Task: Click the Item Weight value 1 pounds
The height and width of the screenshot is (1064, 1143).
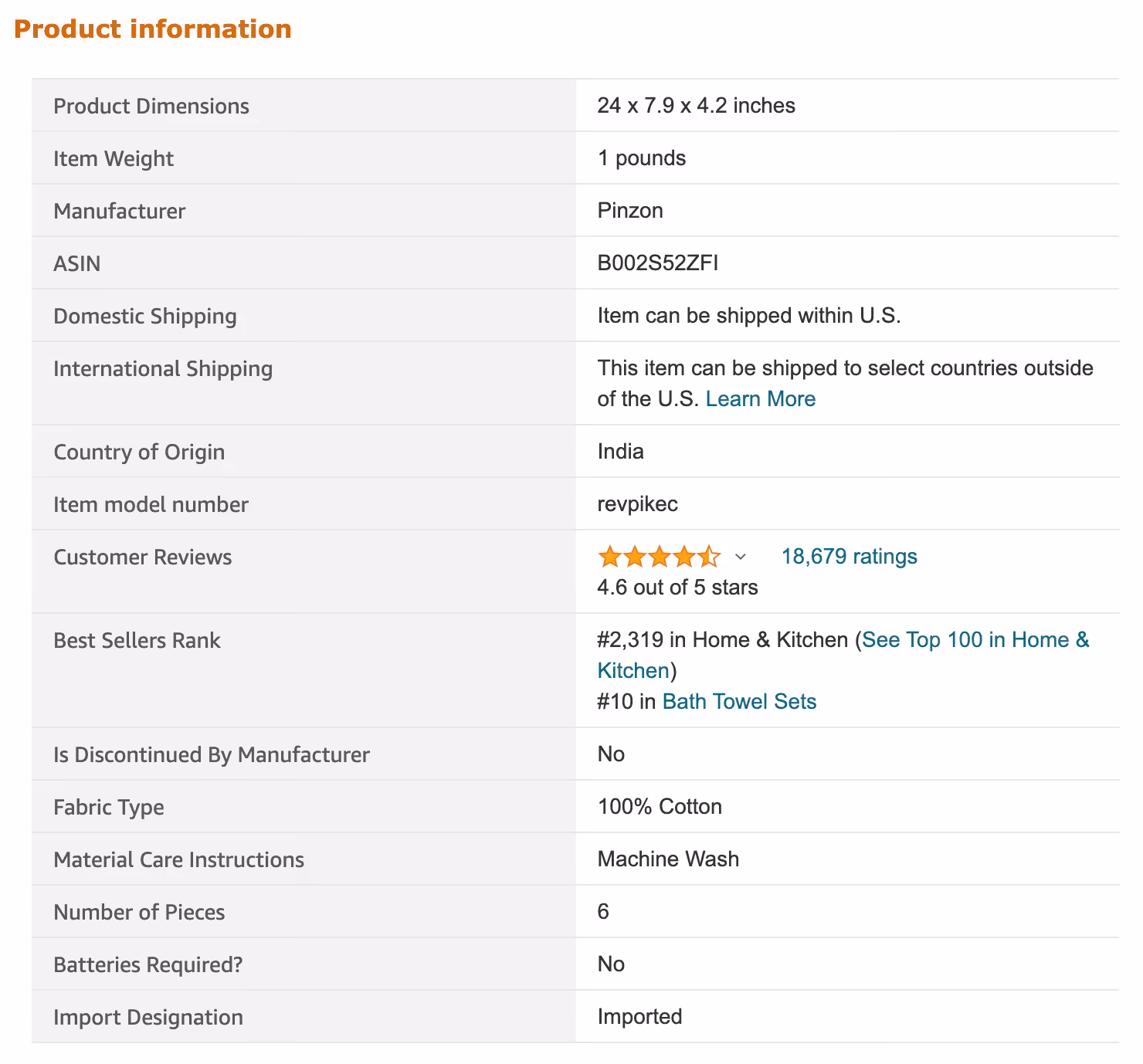Action: point(641,158)
